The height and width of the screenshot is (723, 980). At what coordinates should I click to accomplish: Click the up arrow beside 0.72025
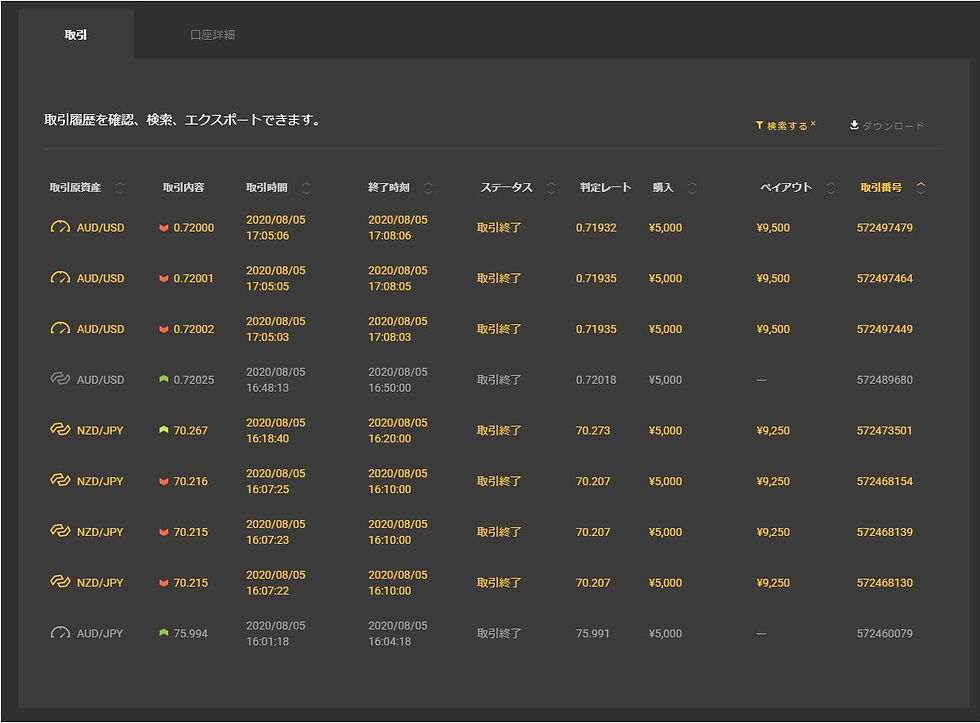click(164, 379)
